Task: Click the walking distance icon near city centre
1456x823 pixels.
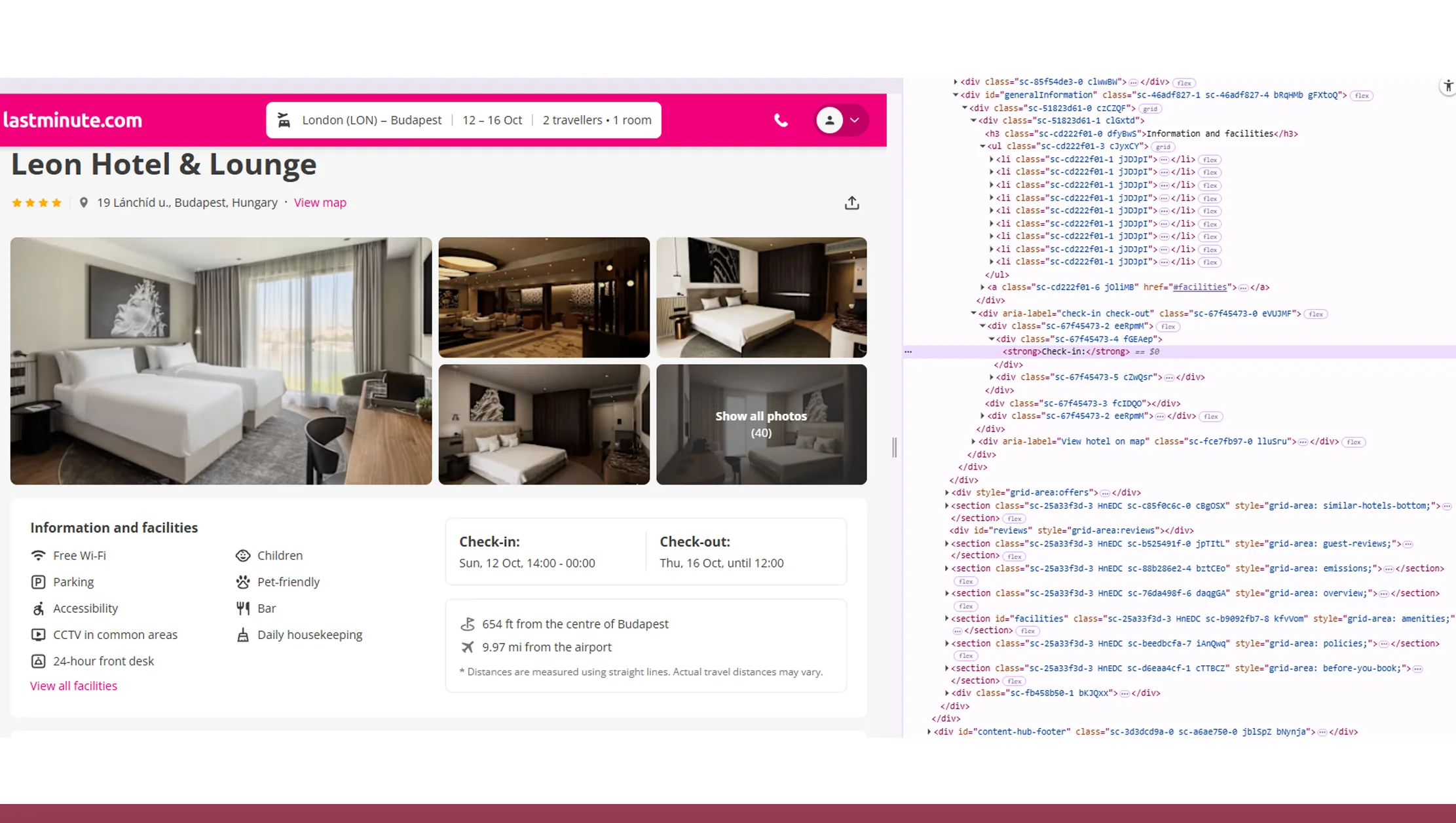Action: [x=467, y=623]
